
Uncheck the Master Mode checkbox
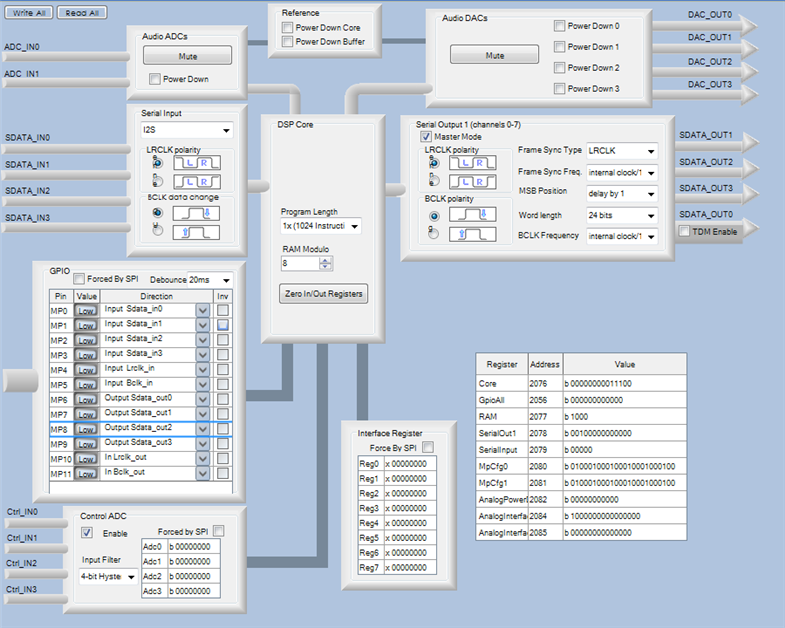(x=426, y=136)
